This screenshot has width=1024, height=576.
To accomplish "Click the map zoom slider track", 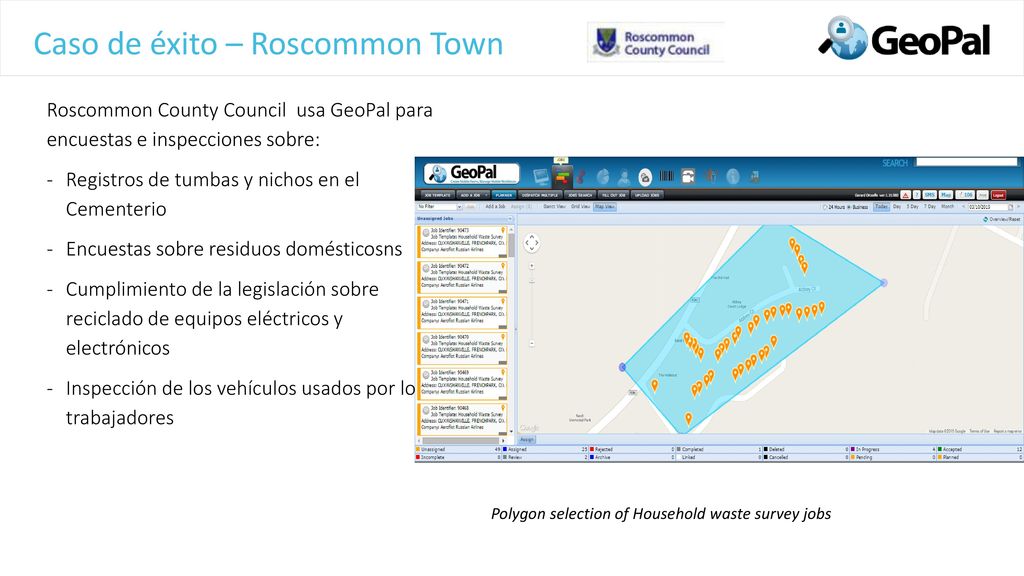I will (x=532, y=304).
